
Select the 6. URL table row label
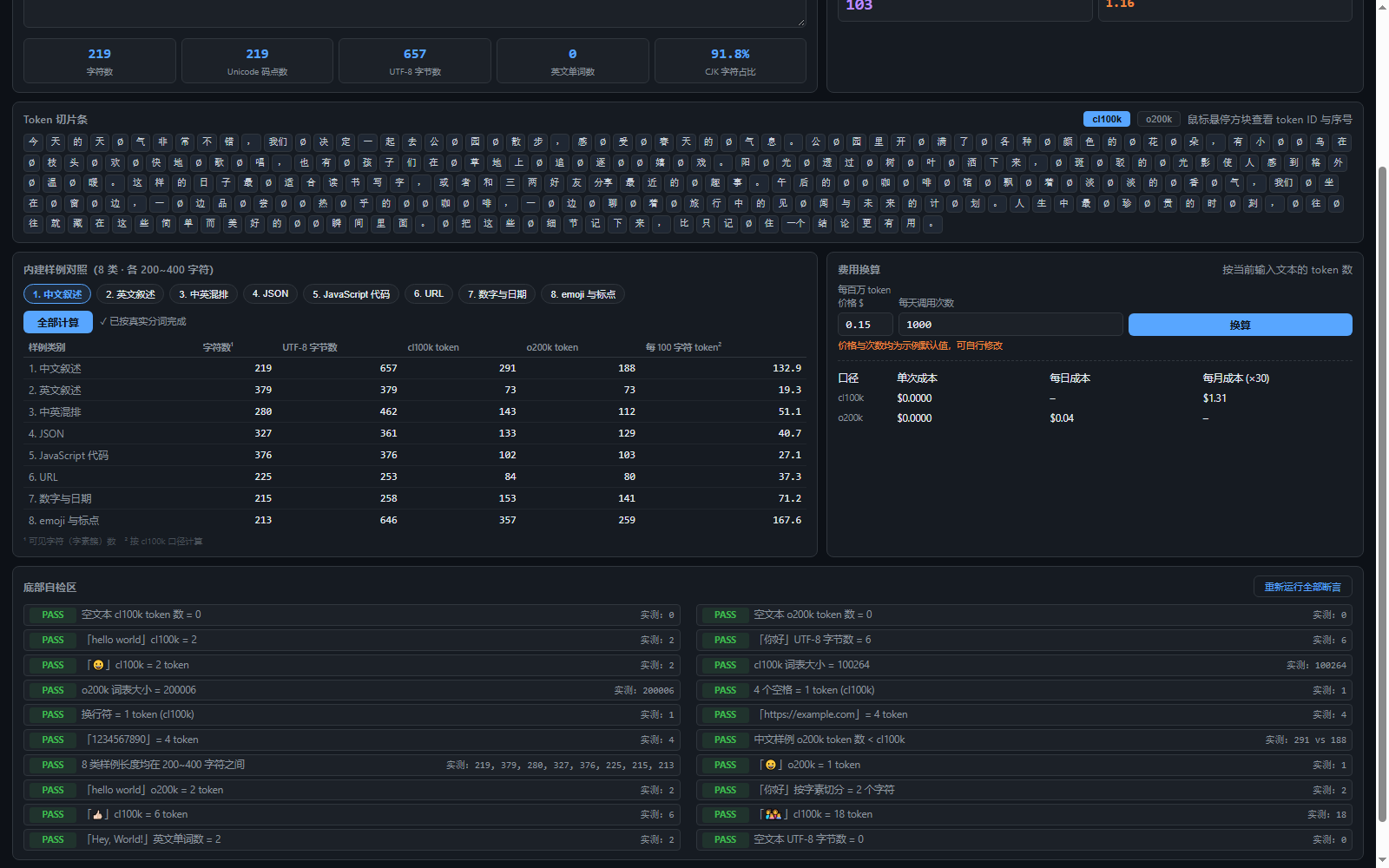click(x=43, y=477)
